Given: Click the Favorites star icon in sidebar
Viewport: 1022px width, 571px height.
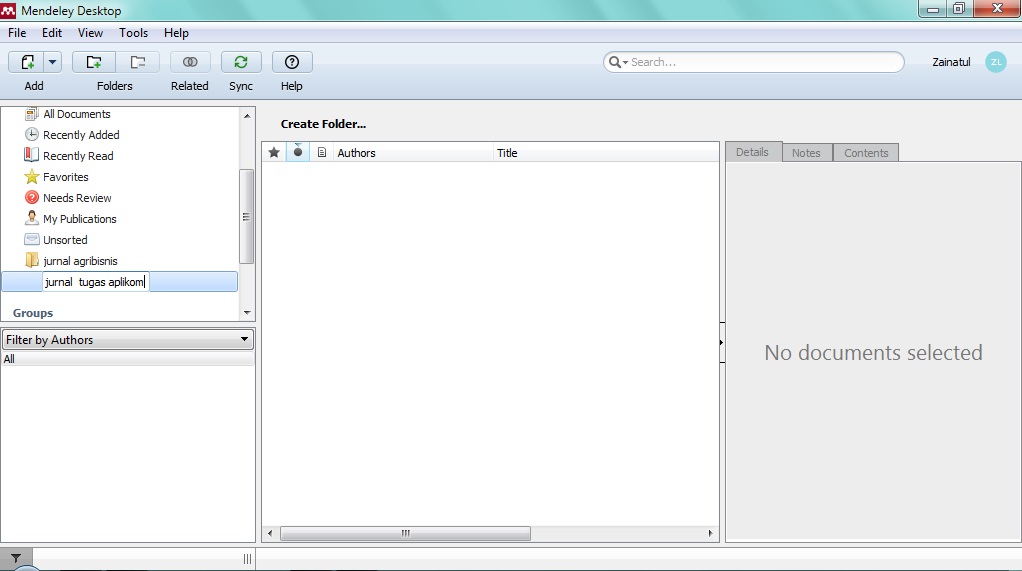Looking at the screenshot, I should [x=31, y=177].
